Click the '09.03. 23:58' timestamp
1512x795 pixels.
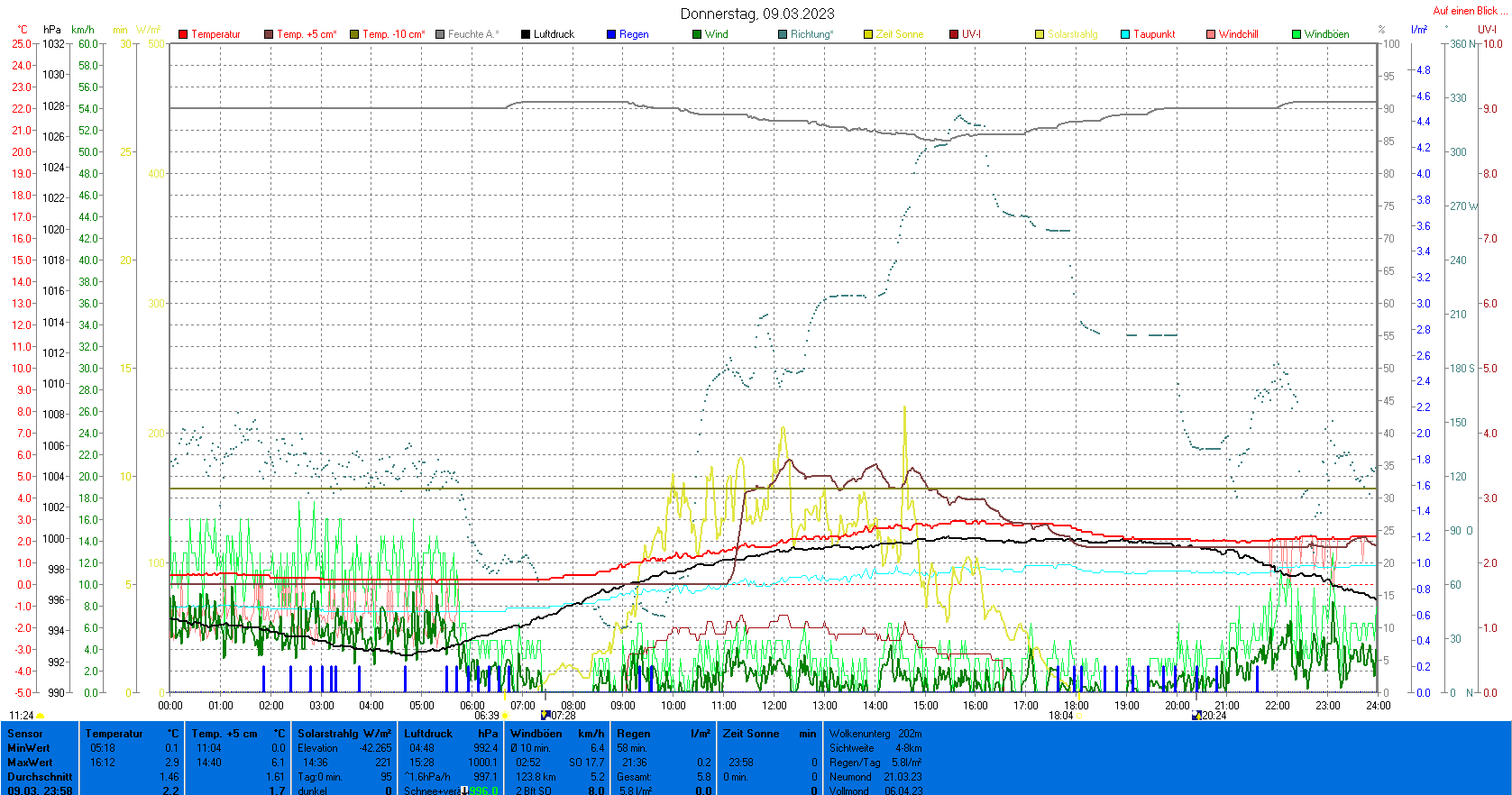click(x=40, y=790)
